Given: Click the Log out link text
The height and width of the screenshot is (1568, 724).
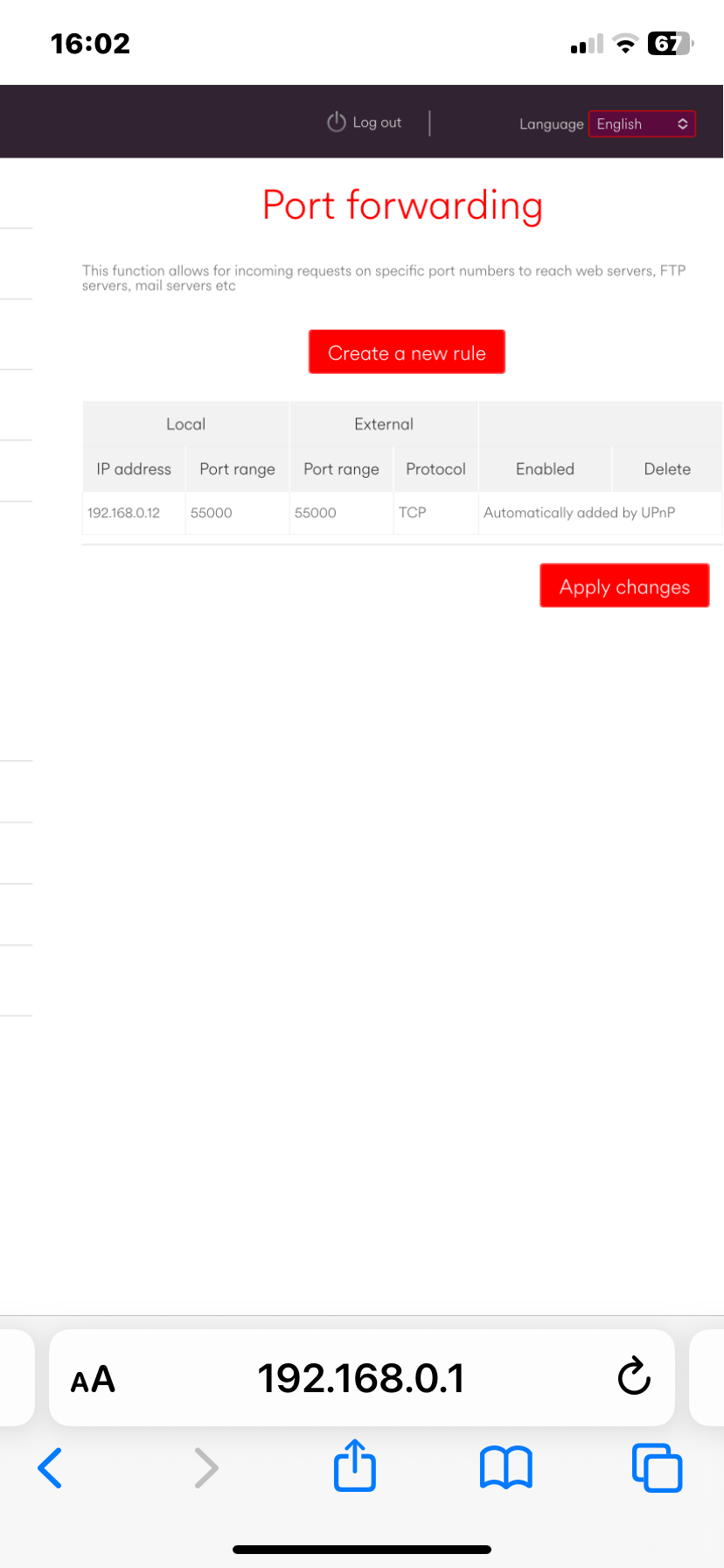Looking at the screenshot, I should click(377, 122).
